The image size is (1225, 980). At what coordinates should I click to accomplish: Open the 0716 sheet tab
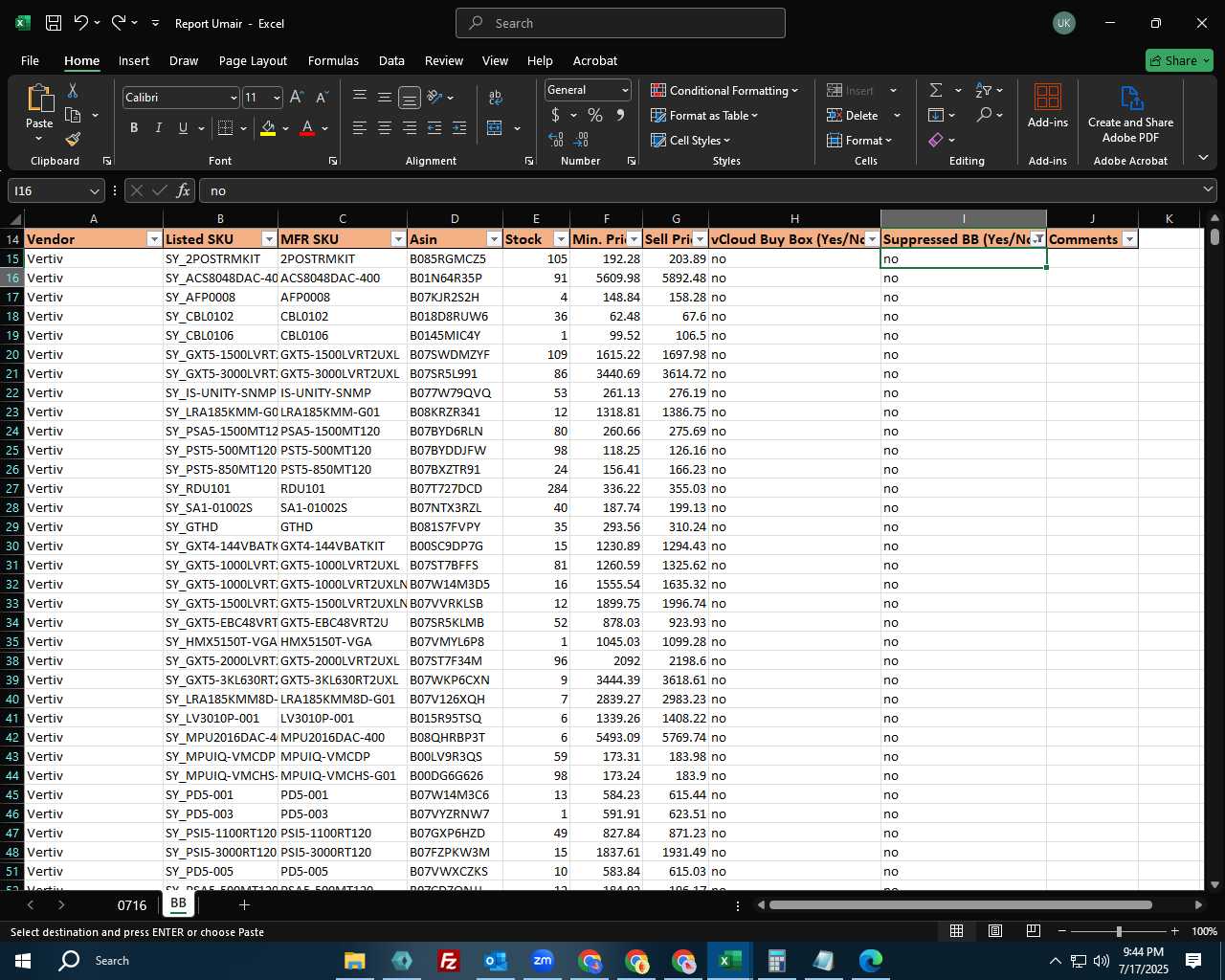(x=132, y=904)
